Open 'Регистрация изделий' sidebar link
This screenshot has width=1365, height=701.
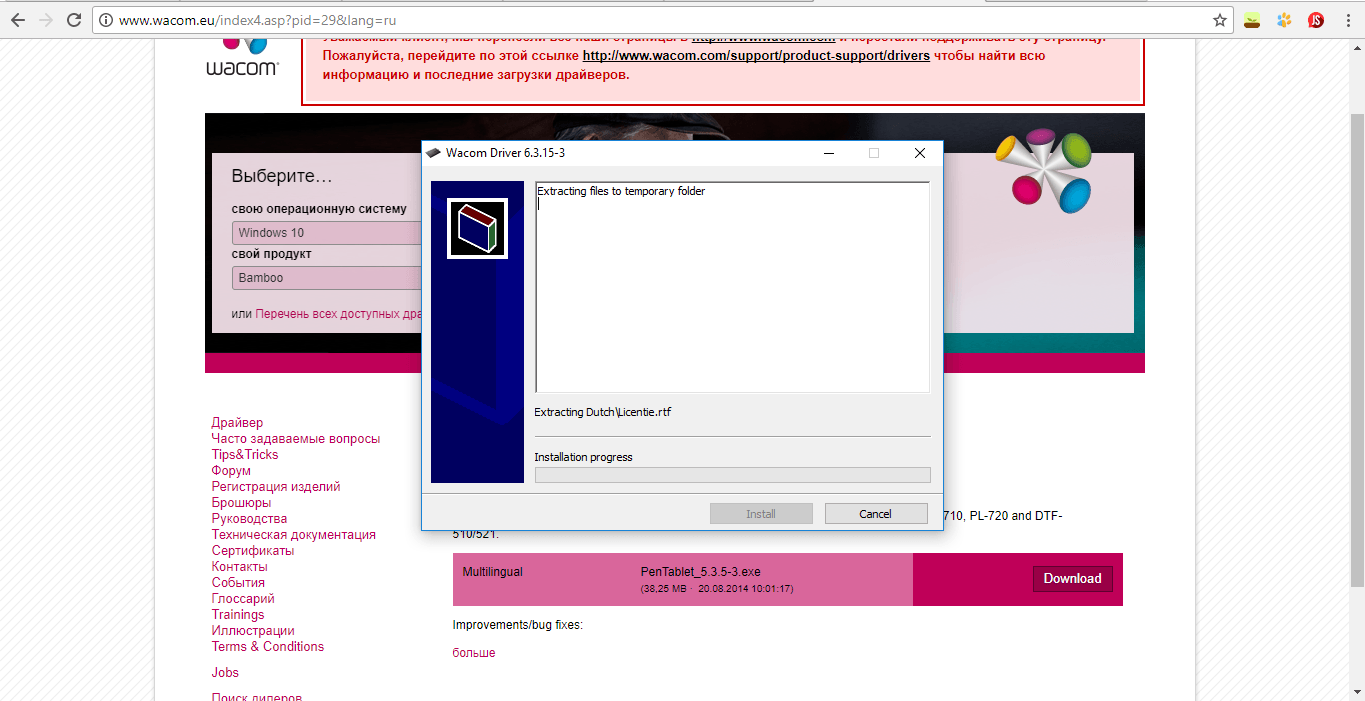(276, 487)
